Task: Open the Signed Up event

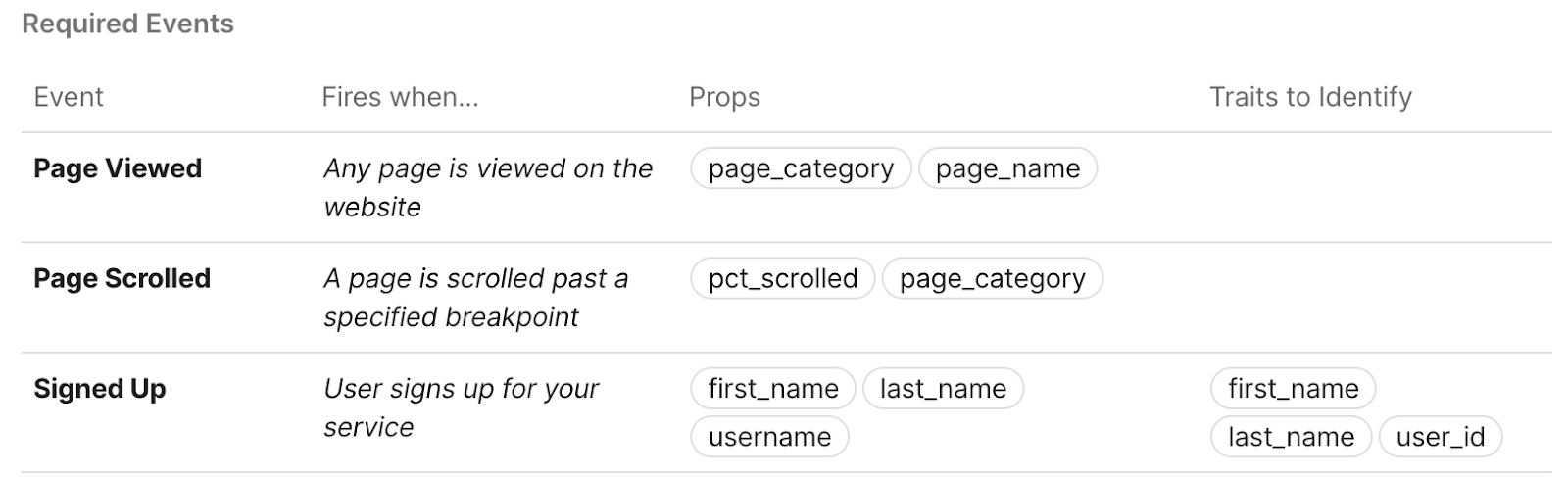Action: 100,389
